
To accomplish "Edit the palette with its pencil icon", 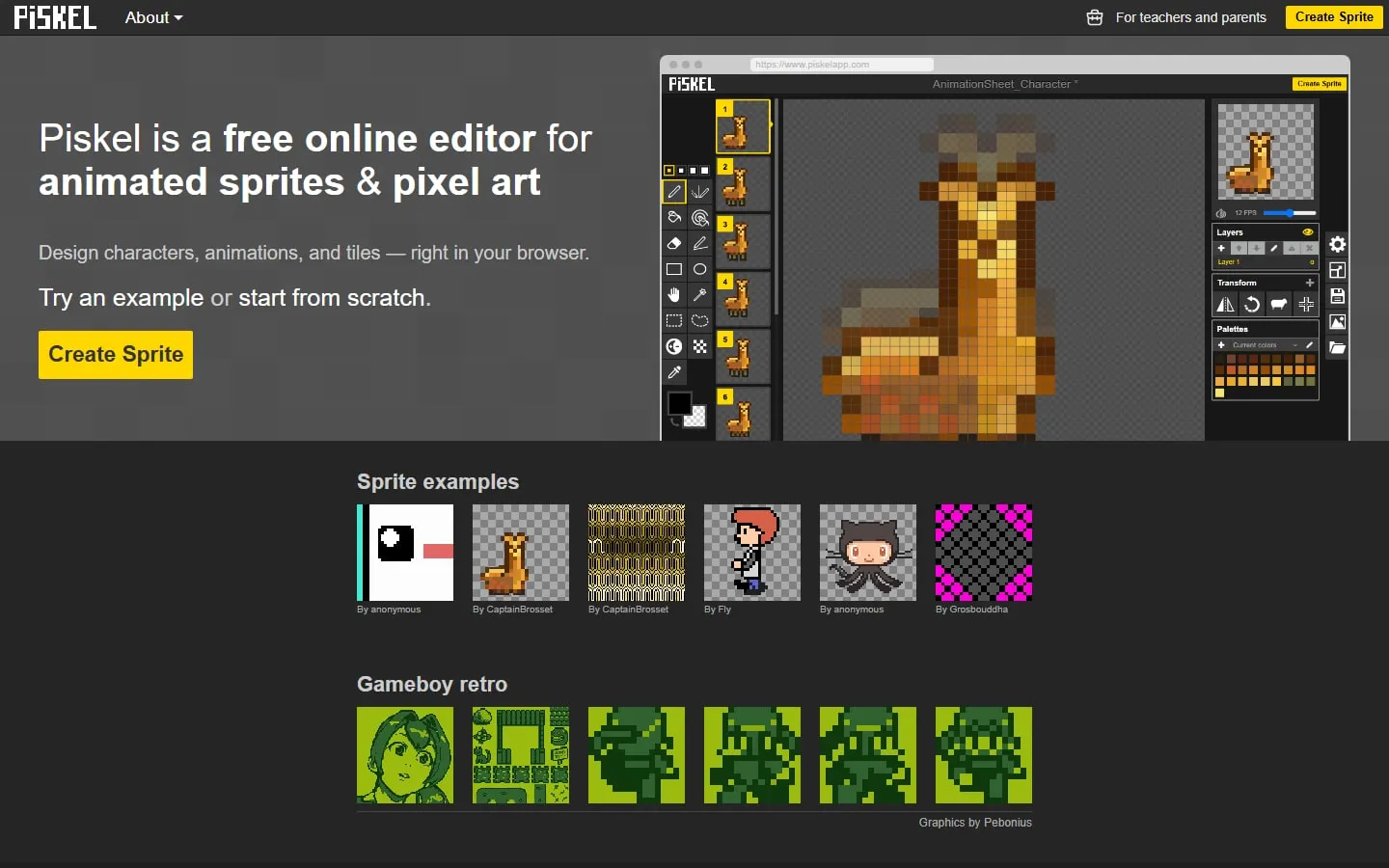I will 1309,345.
